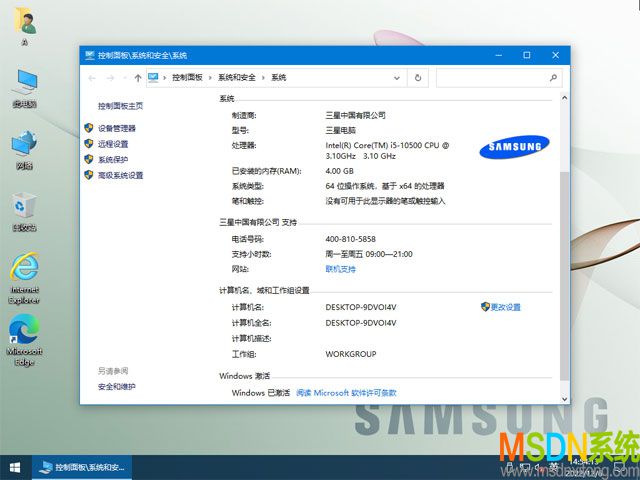The width and height of the screenshot is (640, 480).
Task: Launch Internet Explorer from the desktop
Action: [x=24, y=278]
